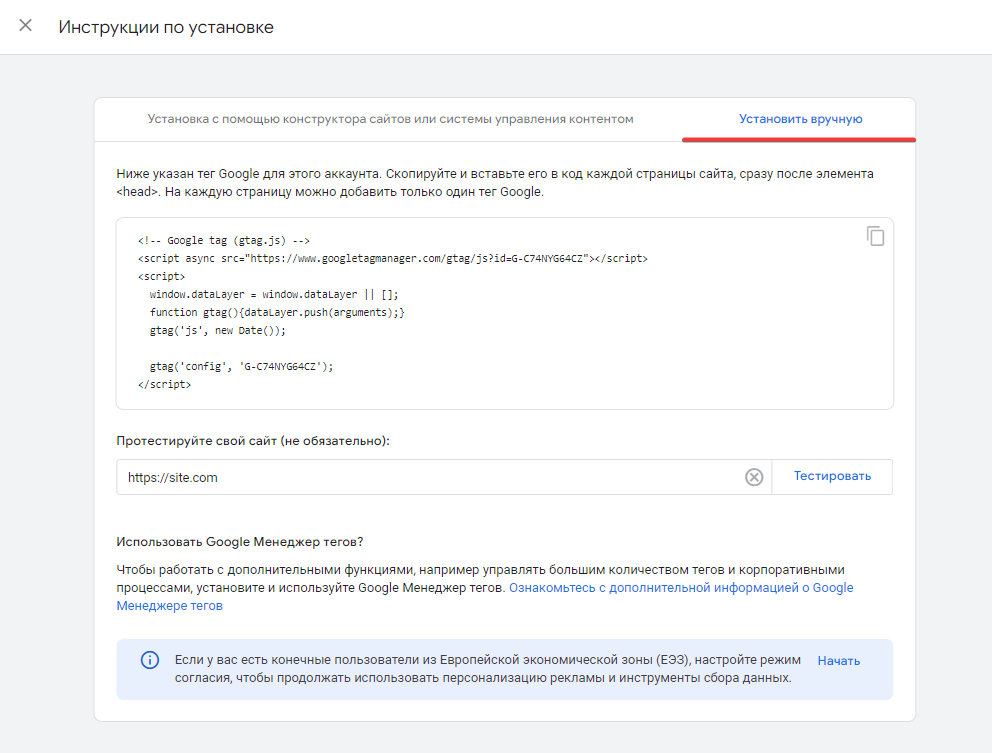Click the Инструкции по установке title
This screenshot has width=992, height=753.
(166, 27)
